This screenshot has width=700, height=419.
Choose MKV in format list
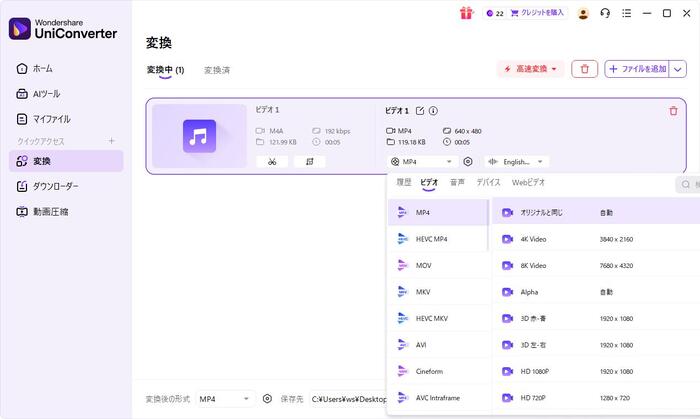click(x=438, y=292)
